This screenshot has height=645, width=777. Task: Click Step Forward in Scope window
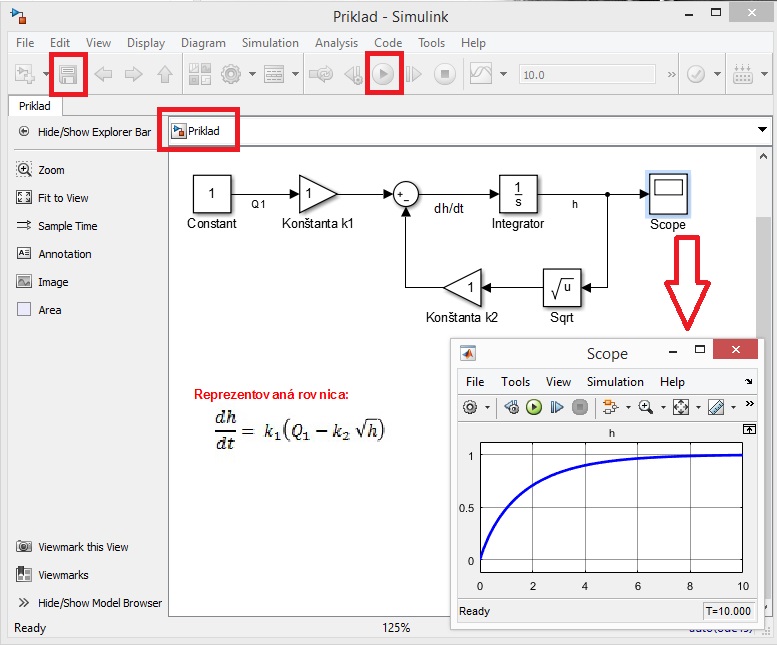click(x=557, y=407)
